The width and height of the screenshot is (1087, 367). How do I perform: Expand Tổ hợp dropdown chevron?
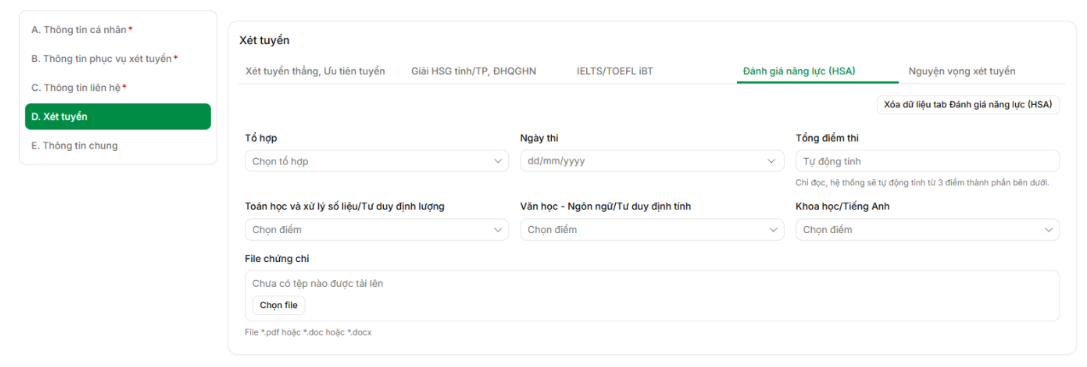497,161
